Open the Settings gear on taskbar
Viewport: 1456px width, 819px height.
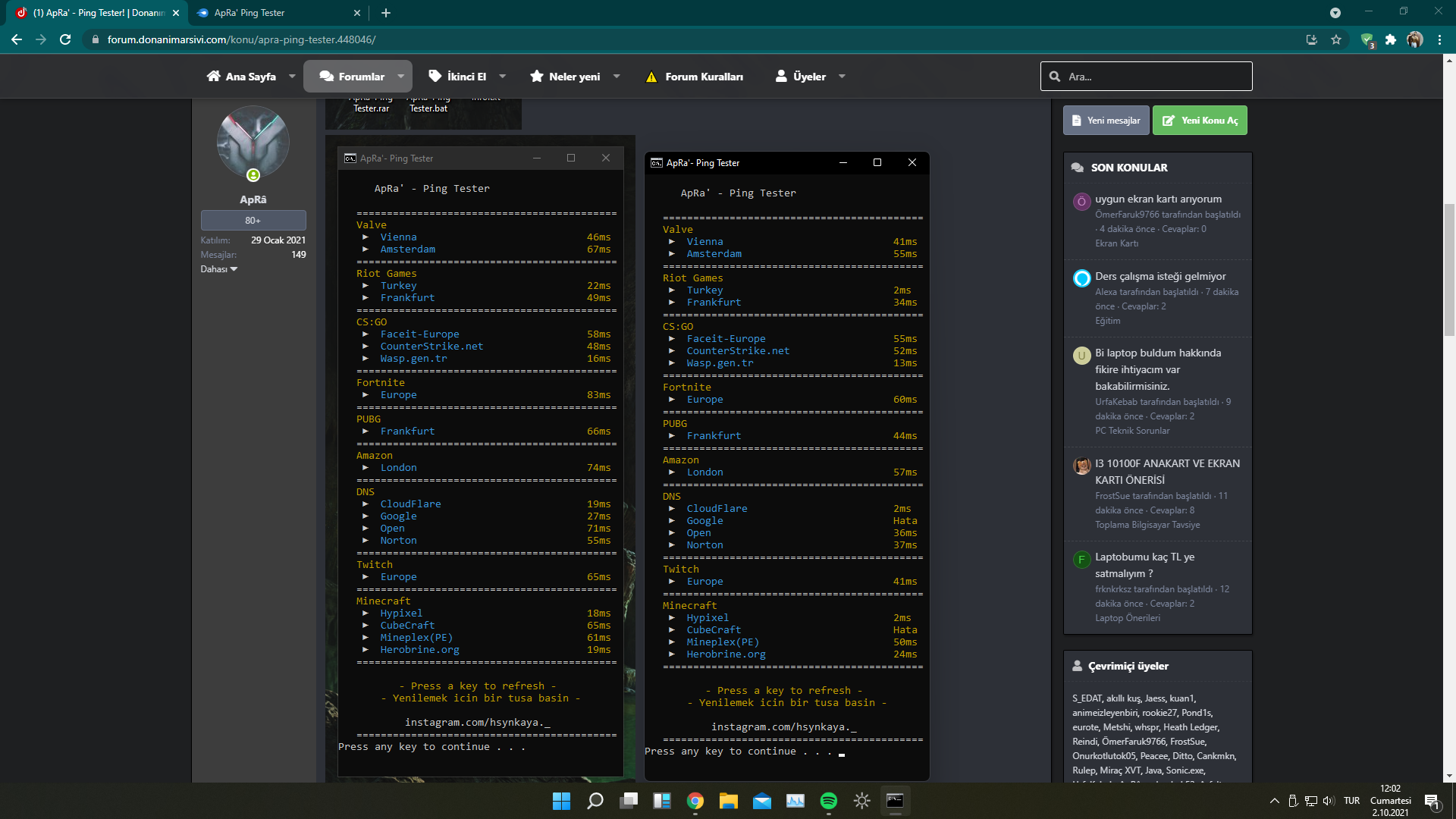(862, 801)
